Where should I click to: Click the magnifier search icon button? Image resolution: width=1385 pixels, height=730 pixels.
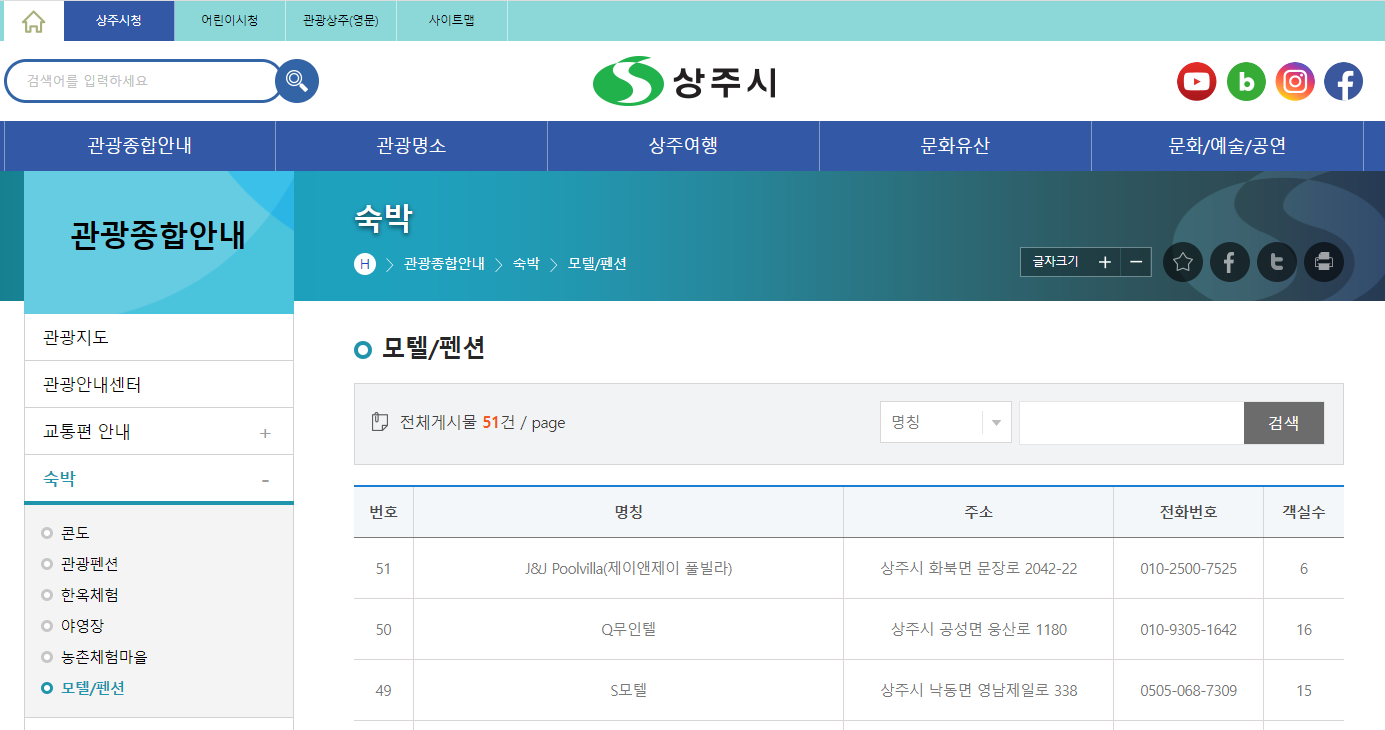[297, 81]
